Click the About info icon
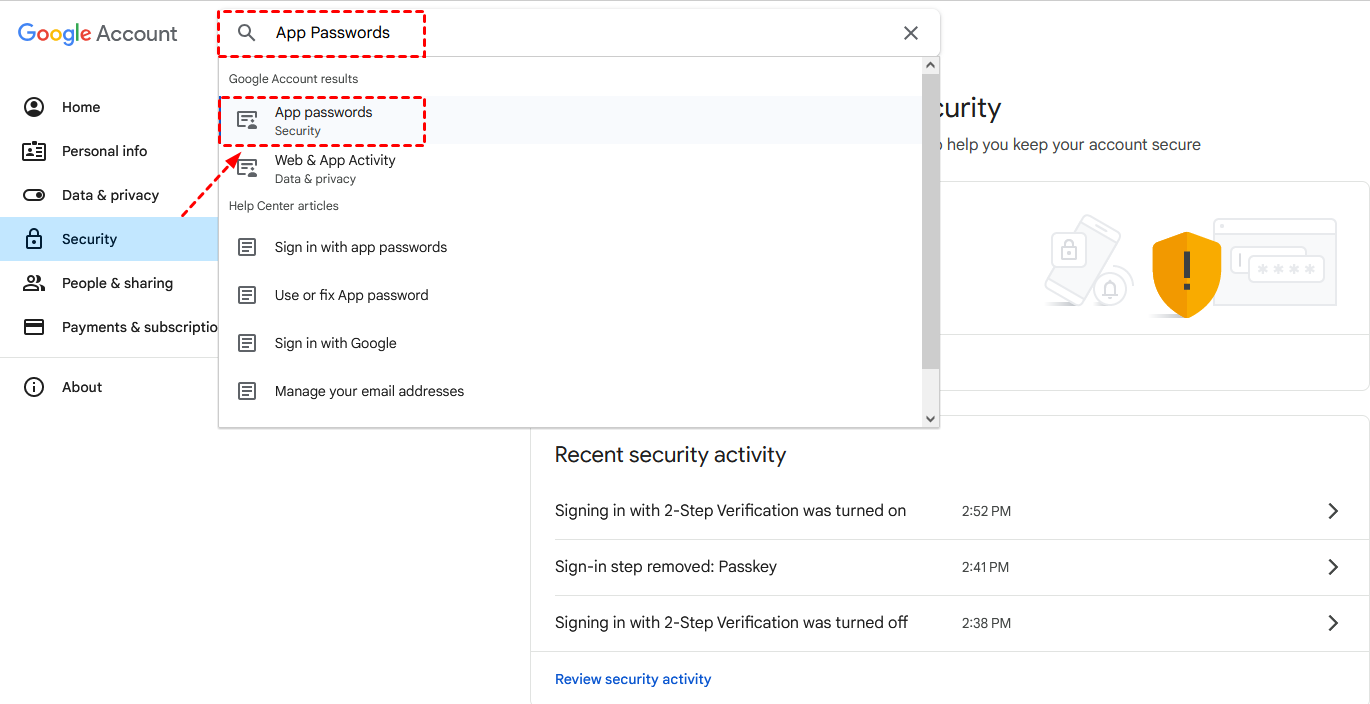The height and width of the screenshot is (704, 1370). click(x=34, y=387)
